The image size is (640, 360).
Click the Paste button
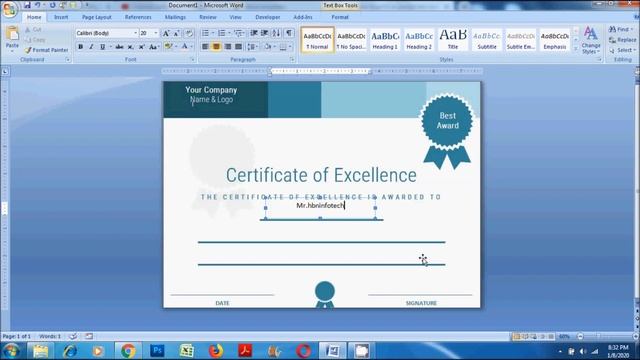click(x=12, y=40)
